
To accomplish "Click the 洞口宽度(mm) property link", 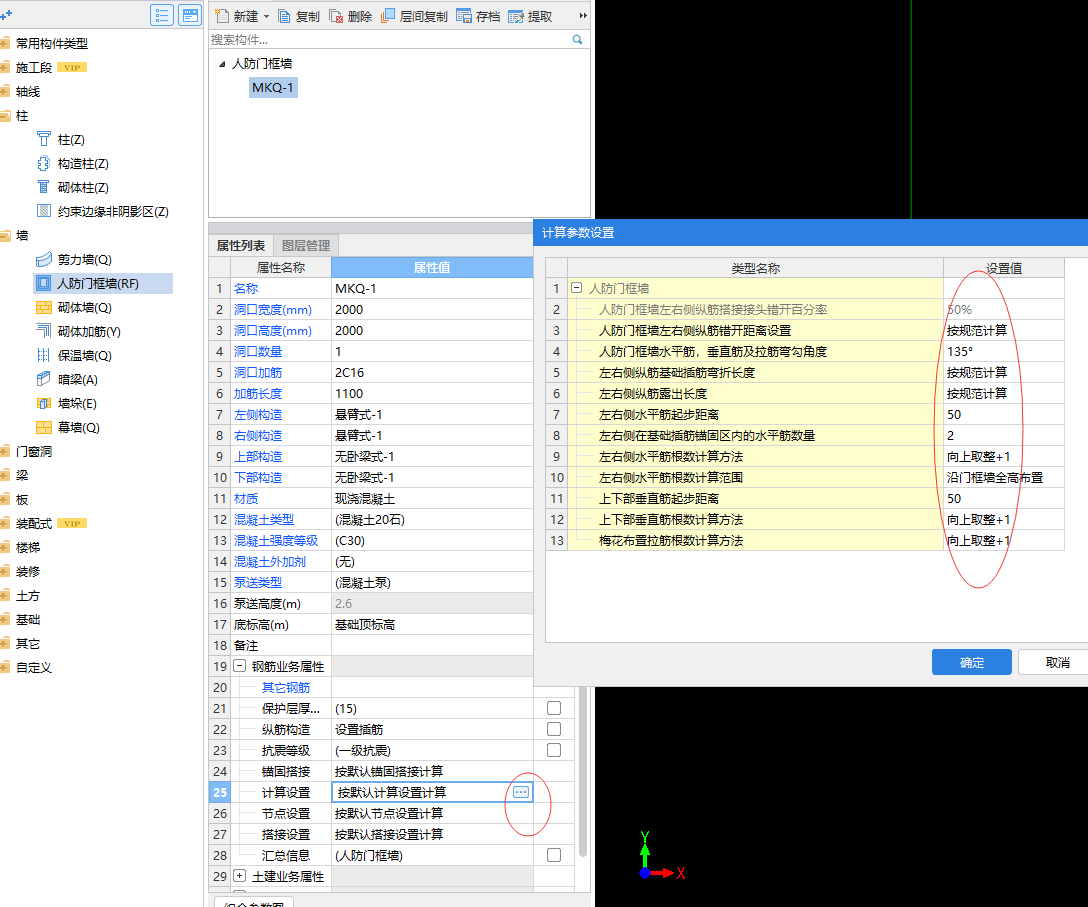I will coord(273,310).
